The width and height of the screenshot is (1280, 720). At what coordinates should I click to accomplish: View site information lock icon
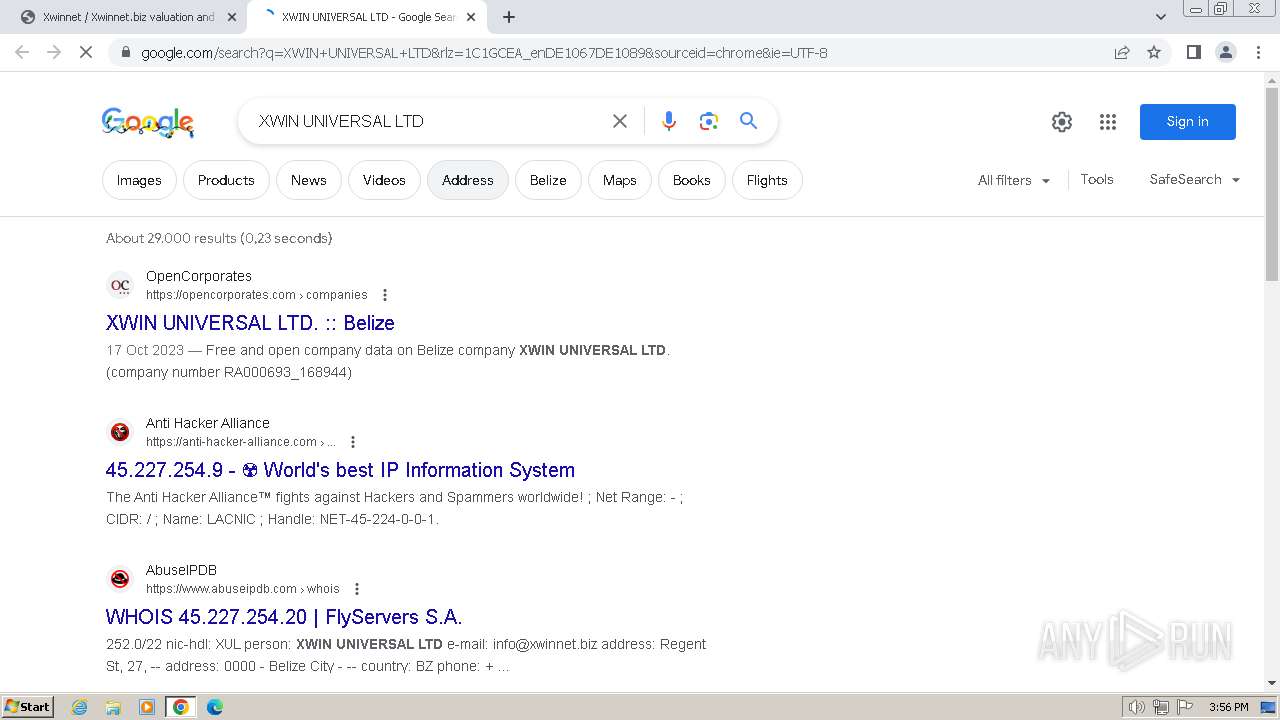[125, 52]
